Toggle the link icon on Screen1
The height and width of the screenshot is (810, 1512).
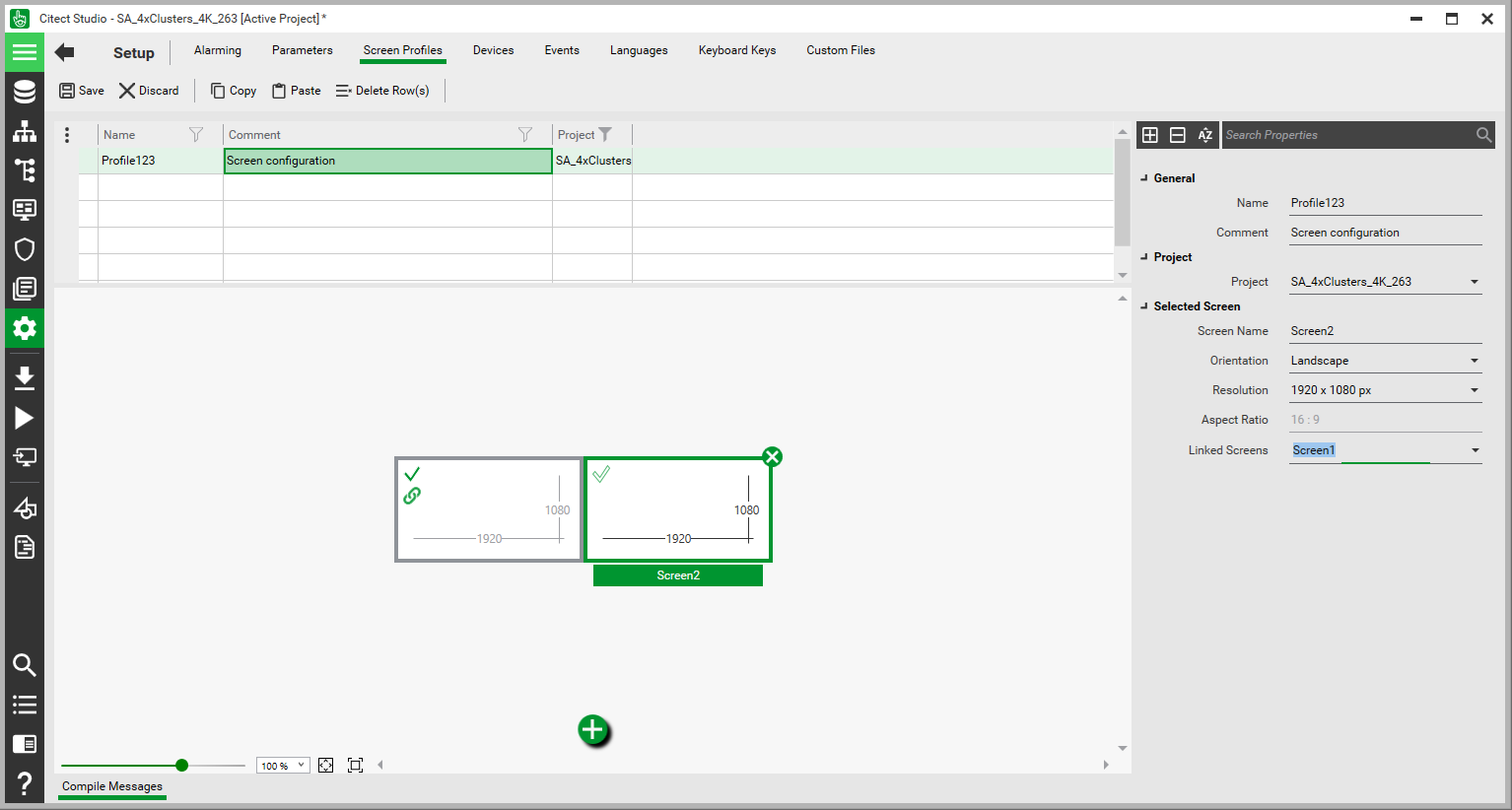[x=412, y=496]
